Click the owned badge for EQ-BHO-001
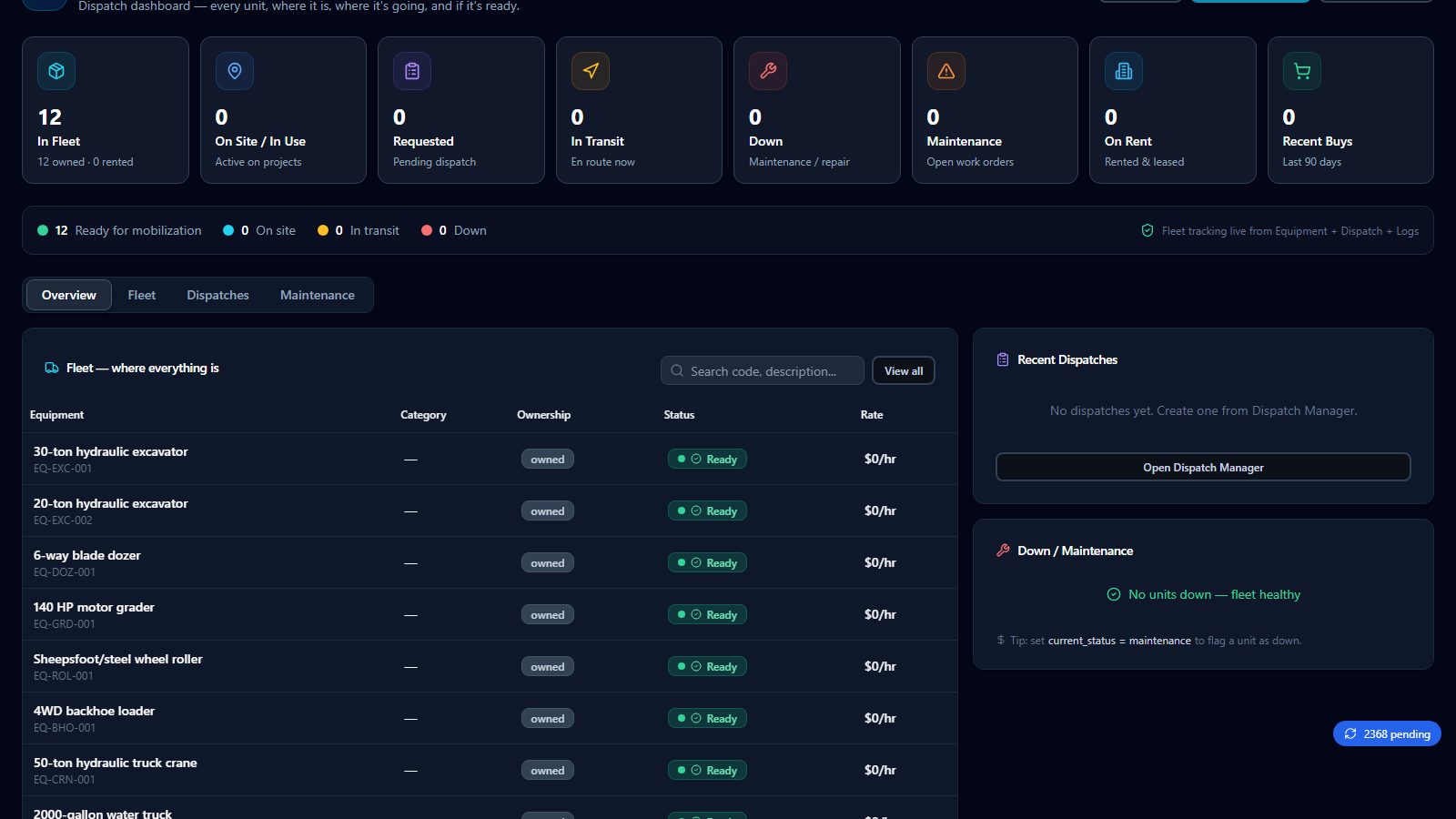 [x=548, y=718]
